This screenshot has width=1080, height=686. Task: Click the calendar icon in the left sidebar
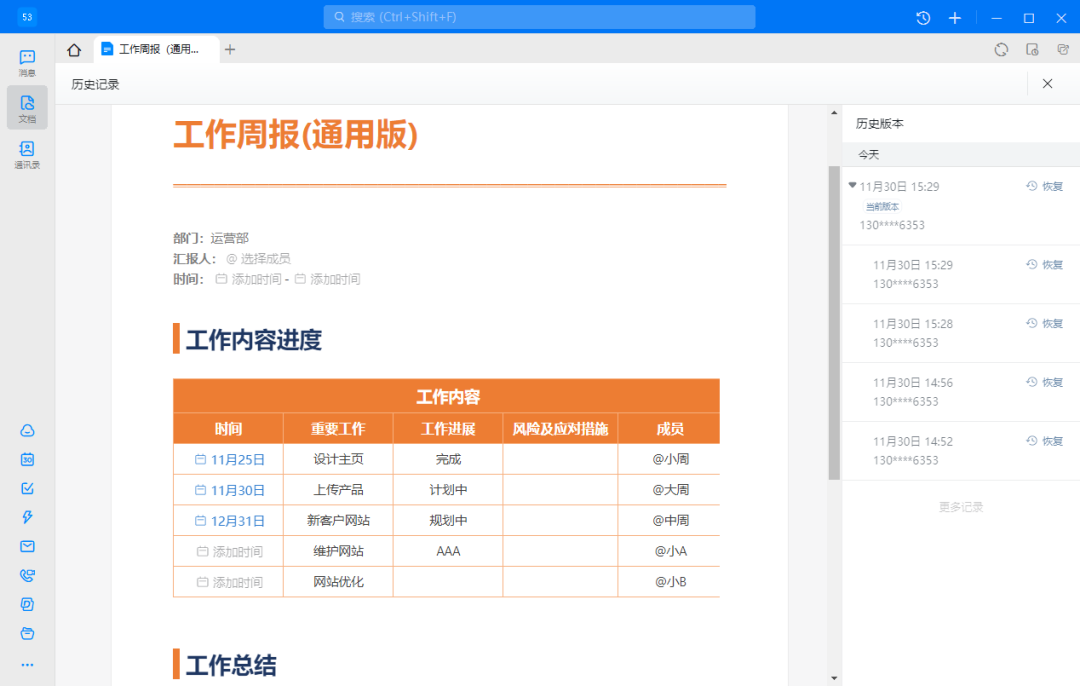point(27,459)
